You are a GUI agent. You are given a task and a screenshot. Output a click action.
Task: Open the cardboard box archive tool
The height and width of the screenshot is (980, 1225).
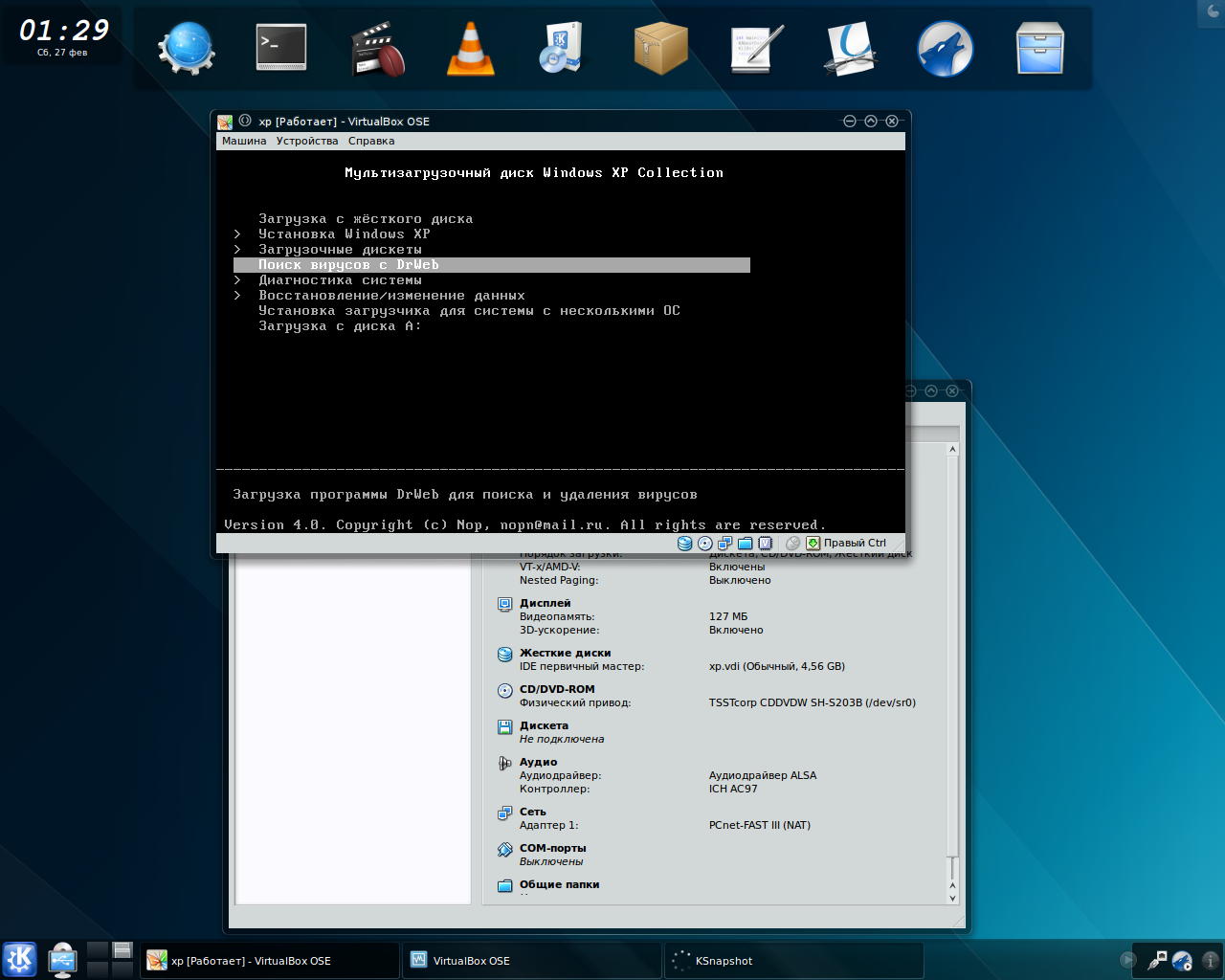pos(660,48)
